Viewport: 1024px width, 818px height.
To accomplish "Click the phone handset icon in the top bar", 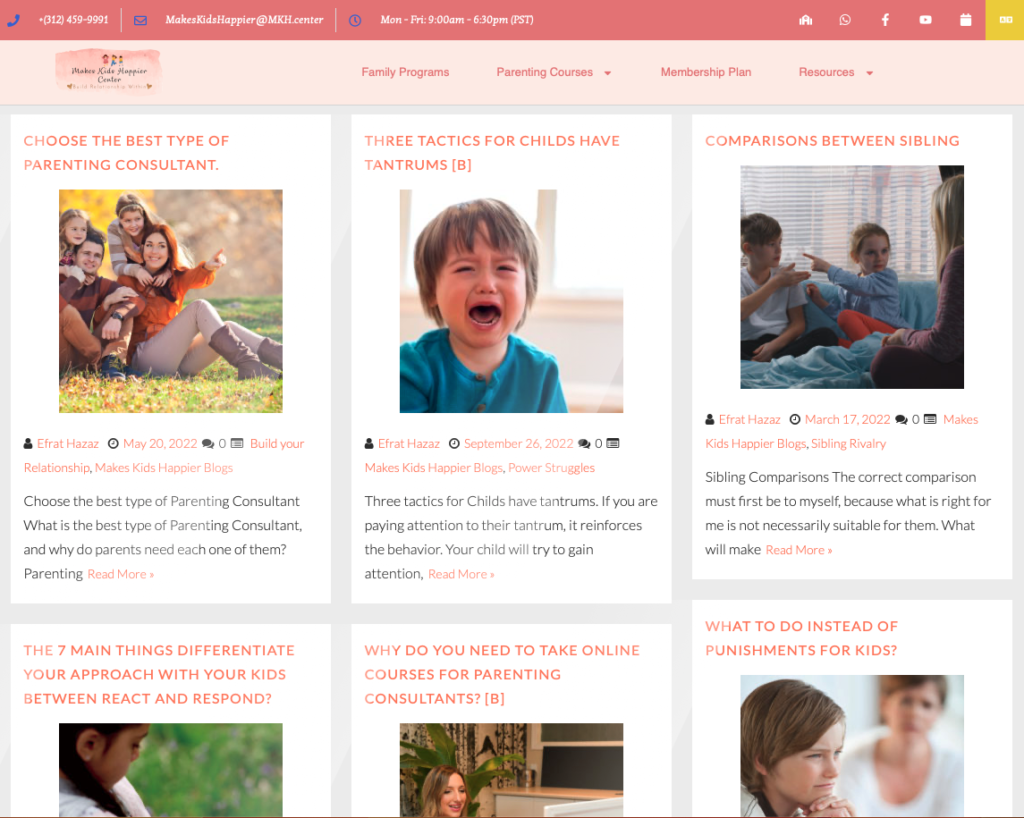I will [x=13, y=19].
